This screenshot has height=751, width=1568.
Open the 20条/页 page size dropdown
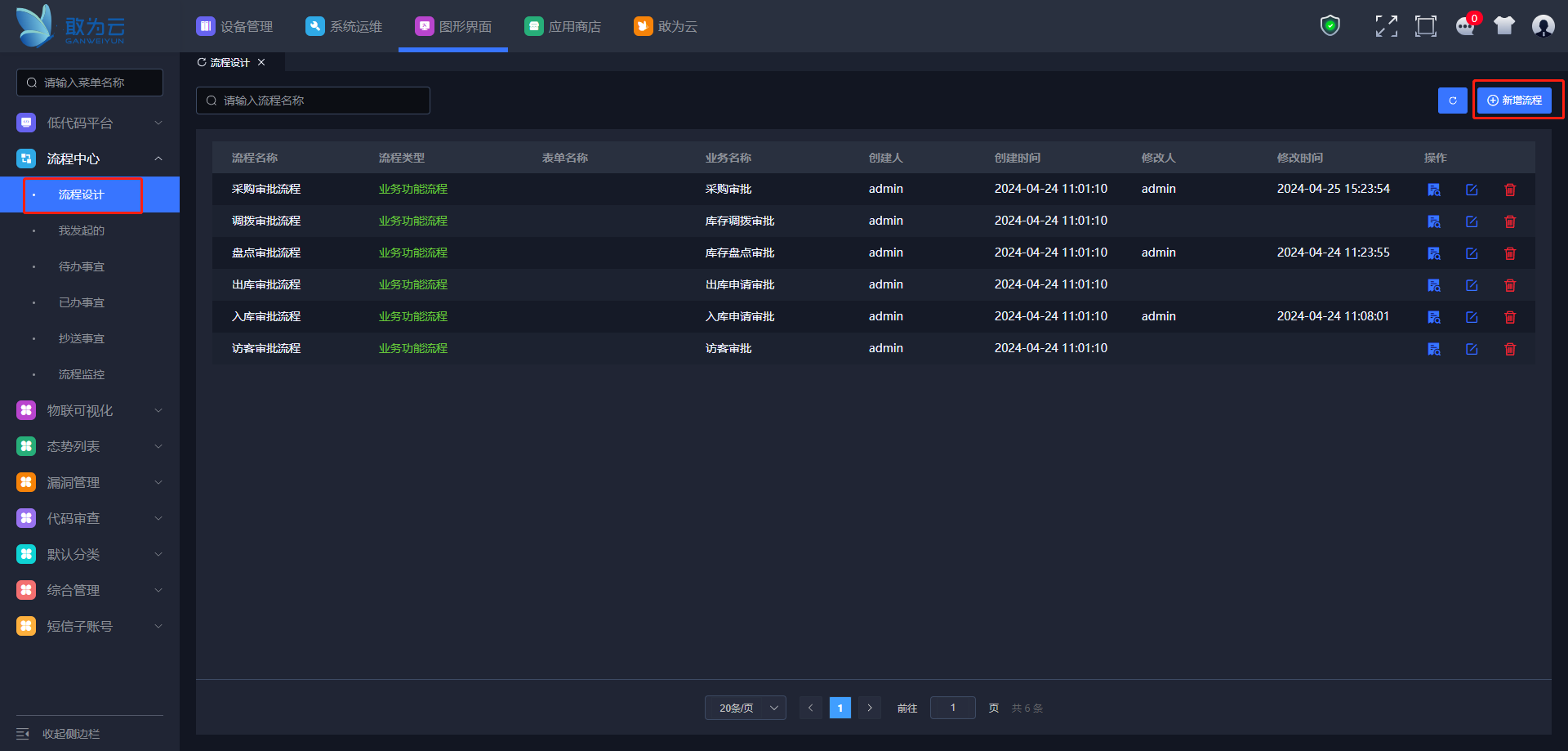tap(745, 708)
